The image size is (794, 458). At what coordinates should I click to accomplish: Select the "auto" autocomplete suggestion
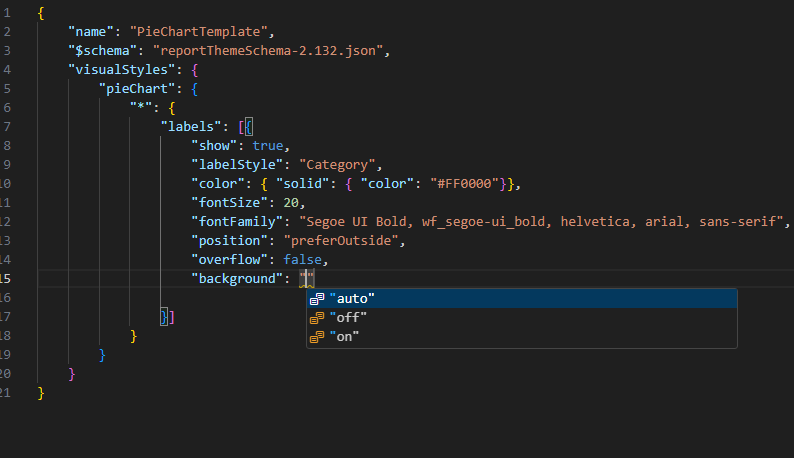[522, 298]
